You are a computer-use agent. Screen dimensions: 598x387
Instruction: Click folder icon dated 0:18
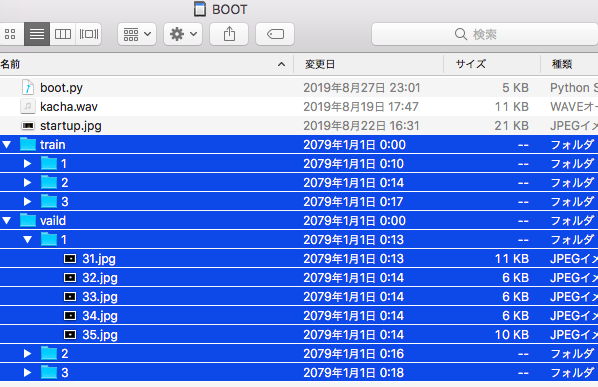49,372
